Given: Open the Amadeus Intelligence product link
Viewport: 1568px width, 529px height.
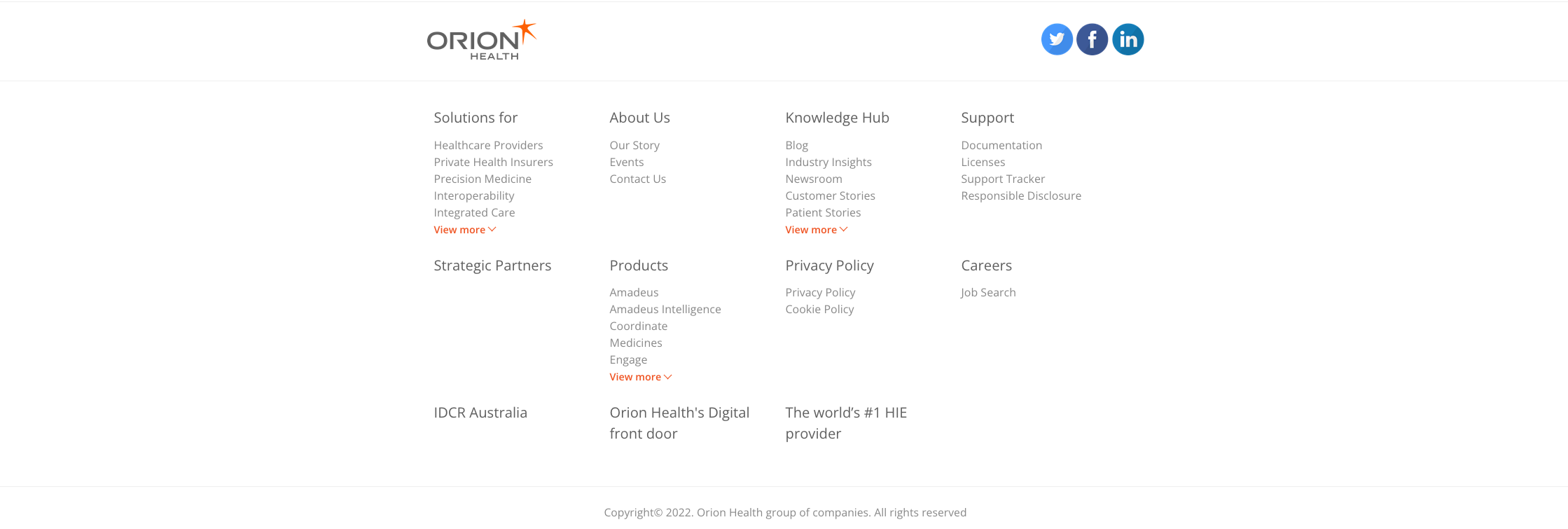Looking at the screenshot, I should (x=665, y=309).
